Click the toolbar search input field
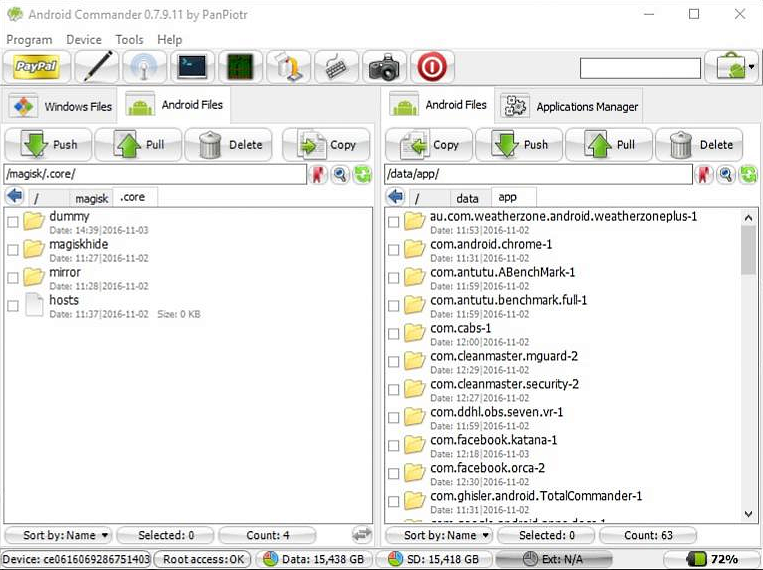 coord(640,68)
